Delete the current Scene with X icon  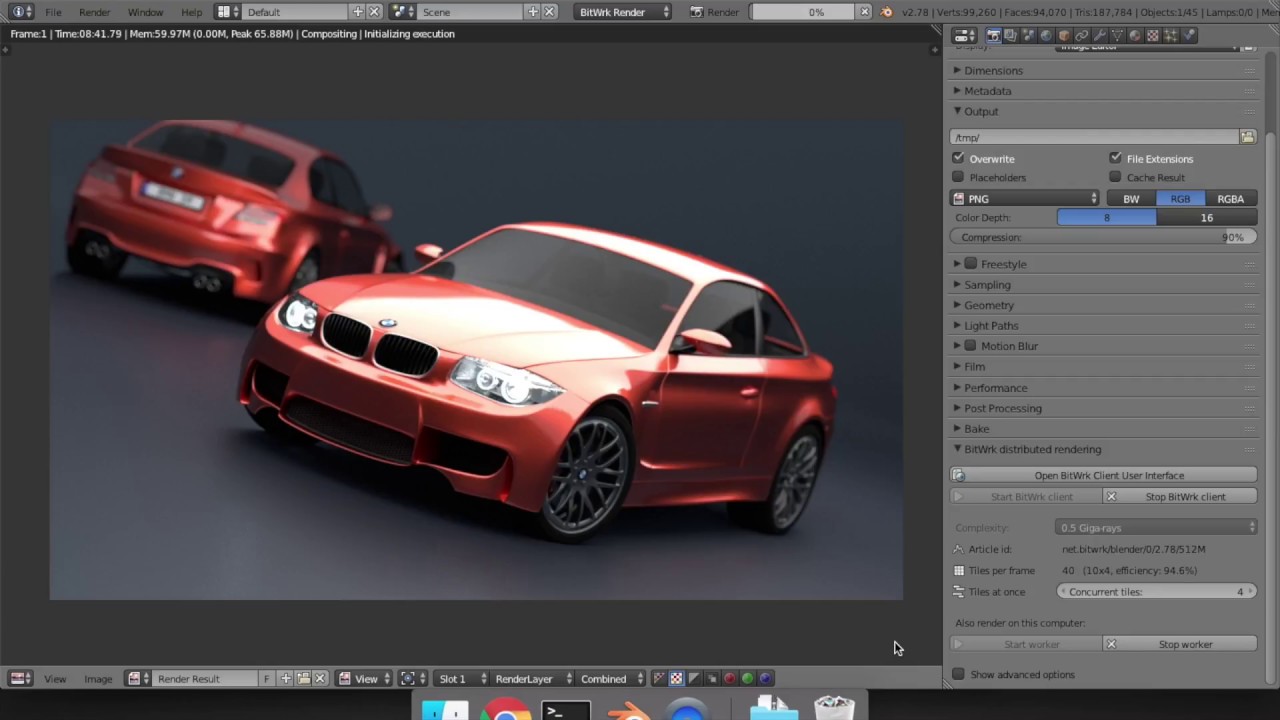click(x=549, y=12)
